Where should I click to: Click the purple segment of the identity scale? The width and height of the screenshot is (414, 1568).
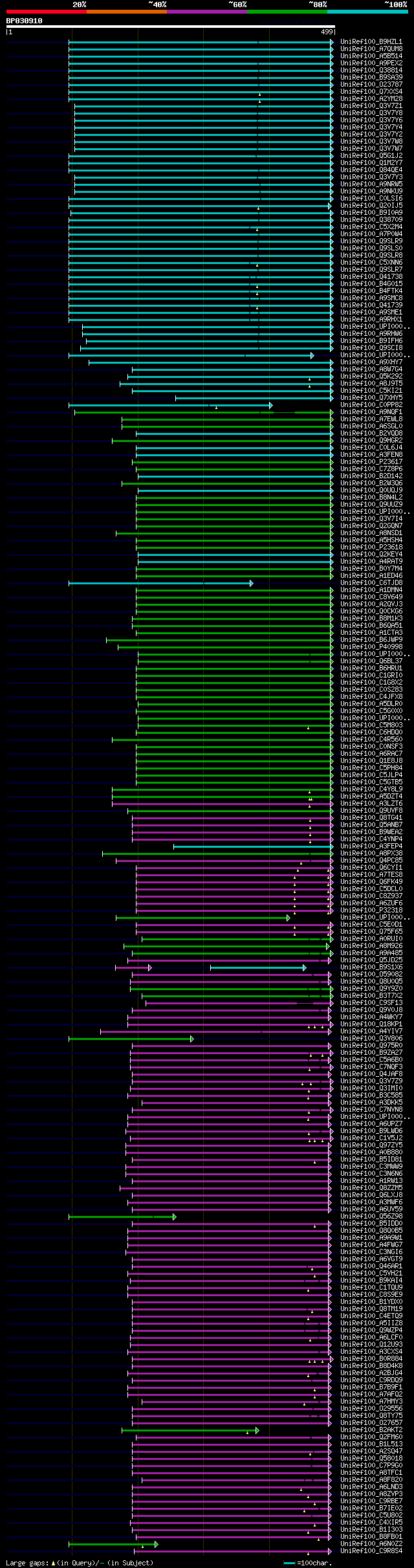(x=207, y=12)
